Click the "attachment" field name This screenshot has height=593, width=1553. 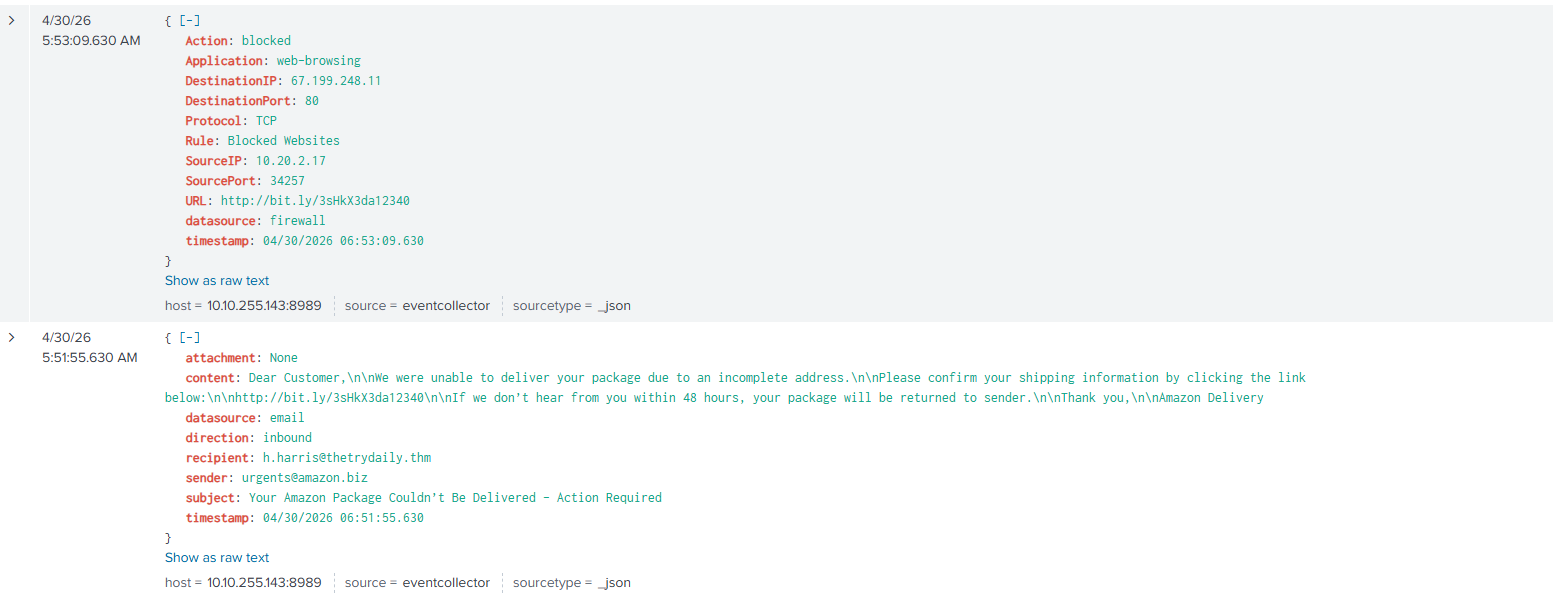(x=220, y=358)
